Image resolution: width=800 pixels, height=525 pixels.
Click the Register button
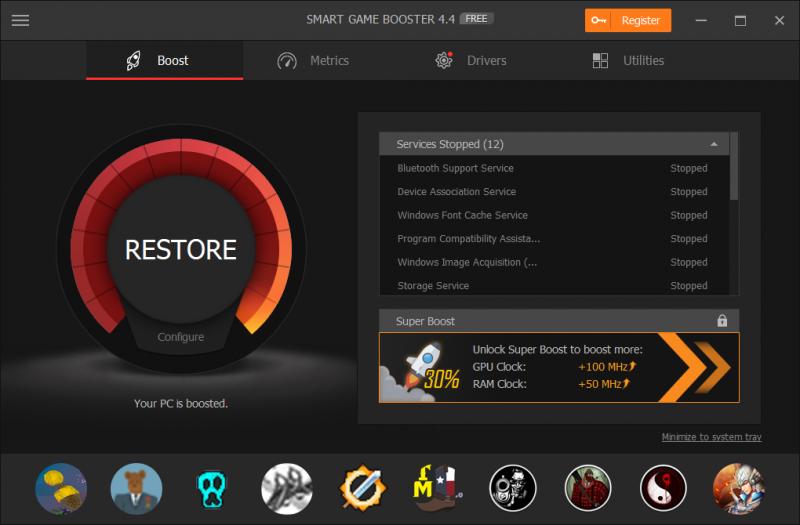pyautogui.click(x=628, y=20)
